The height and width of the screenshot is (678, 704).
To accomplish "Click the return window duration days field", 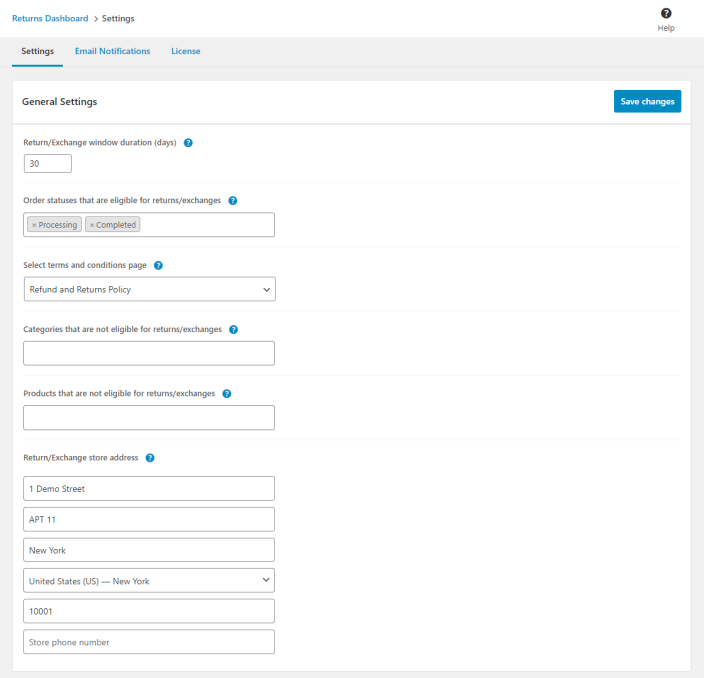I will [x=47, y=163].
